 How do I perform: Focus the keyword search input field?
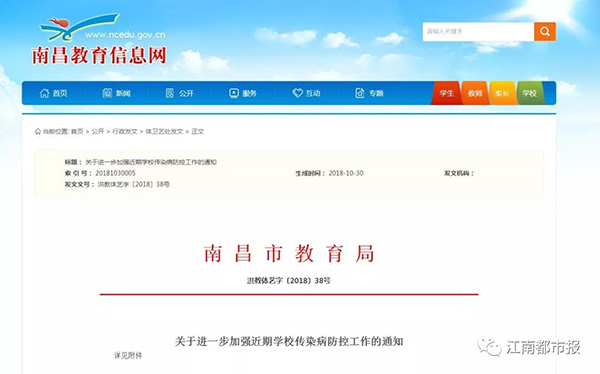[x=478, y=31]
